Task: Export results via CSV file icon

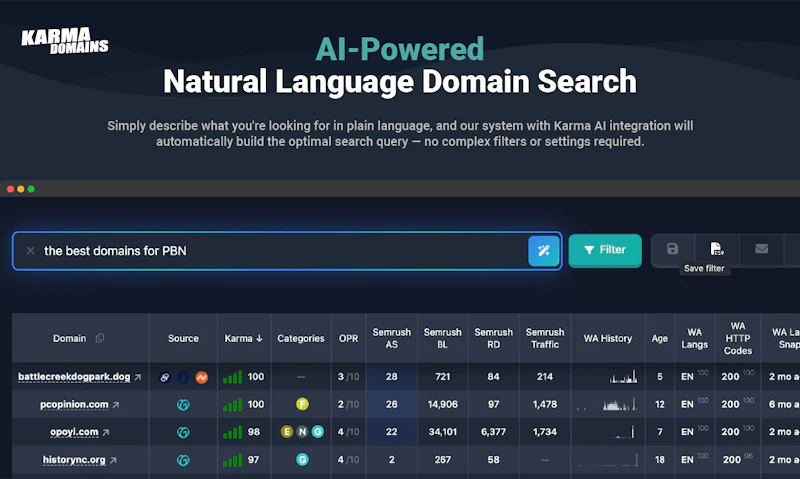Action: [717, 248]
